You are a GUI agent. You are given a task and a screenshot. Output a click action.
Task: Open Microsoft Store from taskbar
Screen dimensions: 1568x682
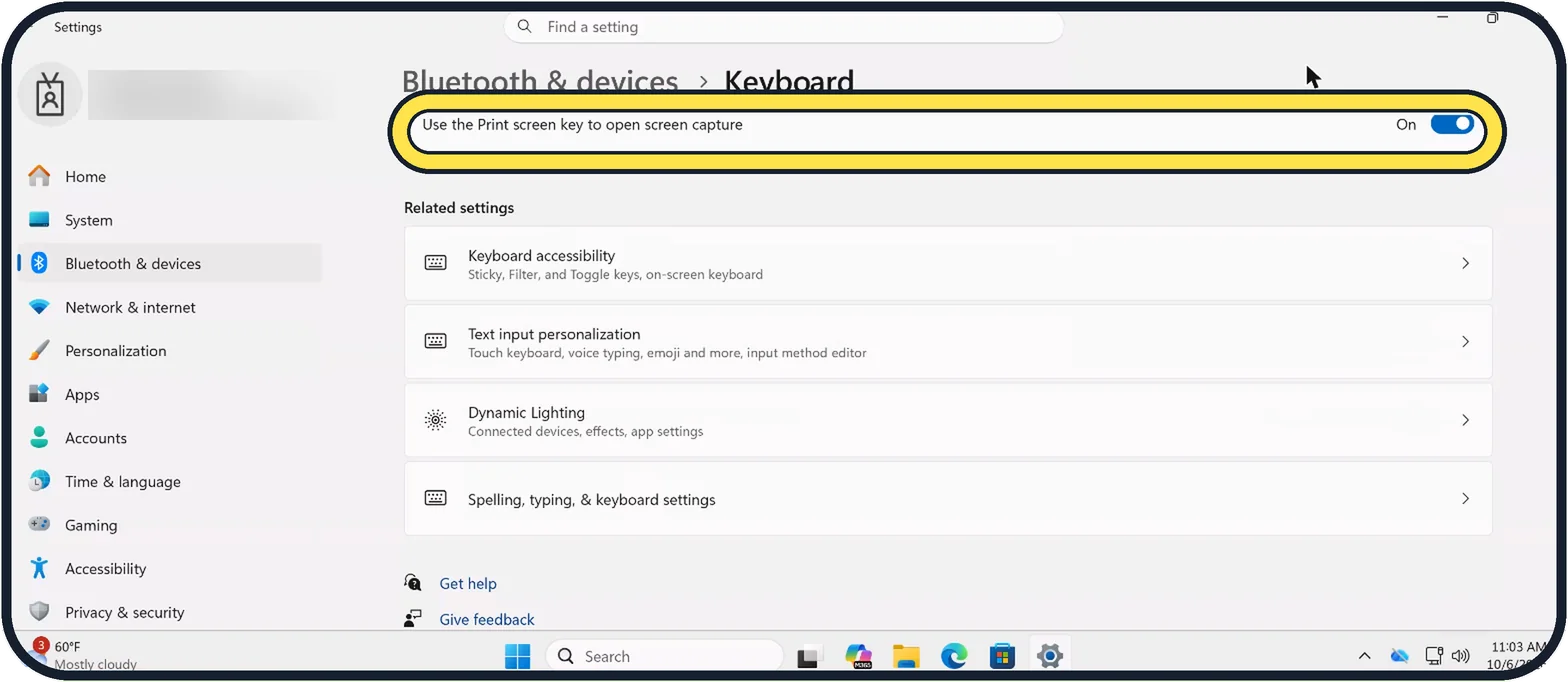click(x=1002, y=656)
